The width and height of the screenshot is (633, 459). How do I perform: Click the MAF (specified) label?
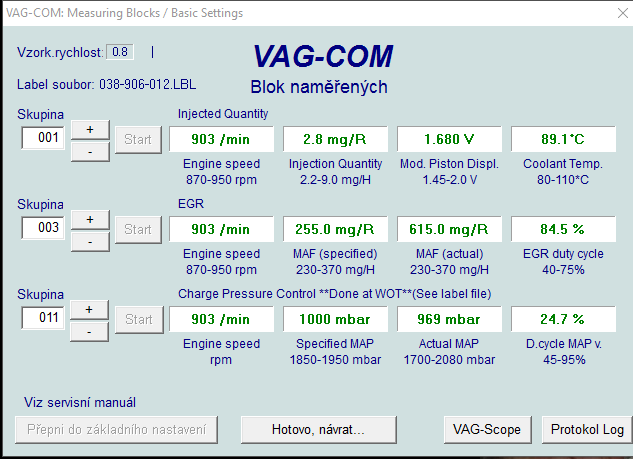pyautogui.click(x=335, y=254)
